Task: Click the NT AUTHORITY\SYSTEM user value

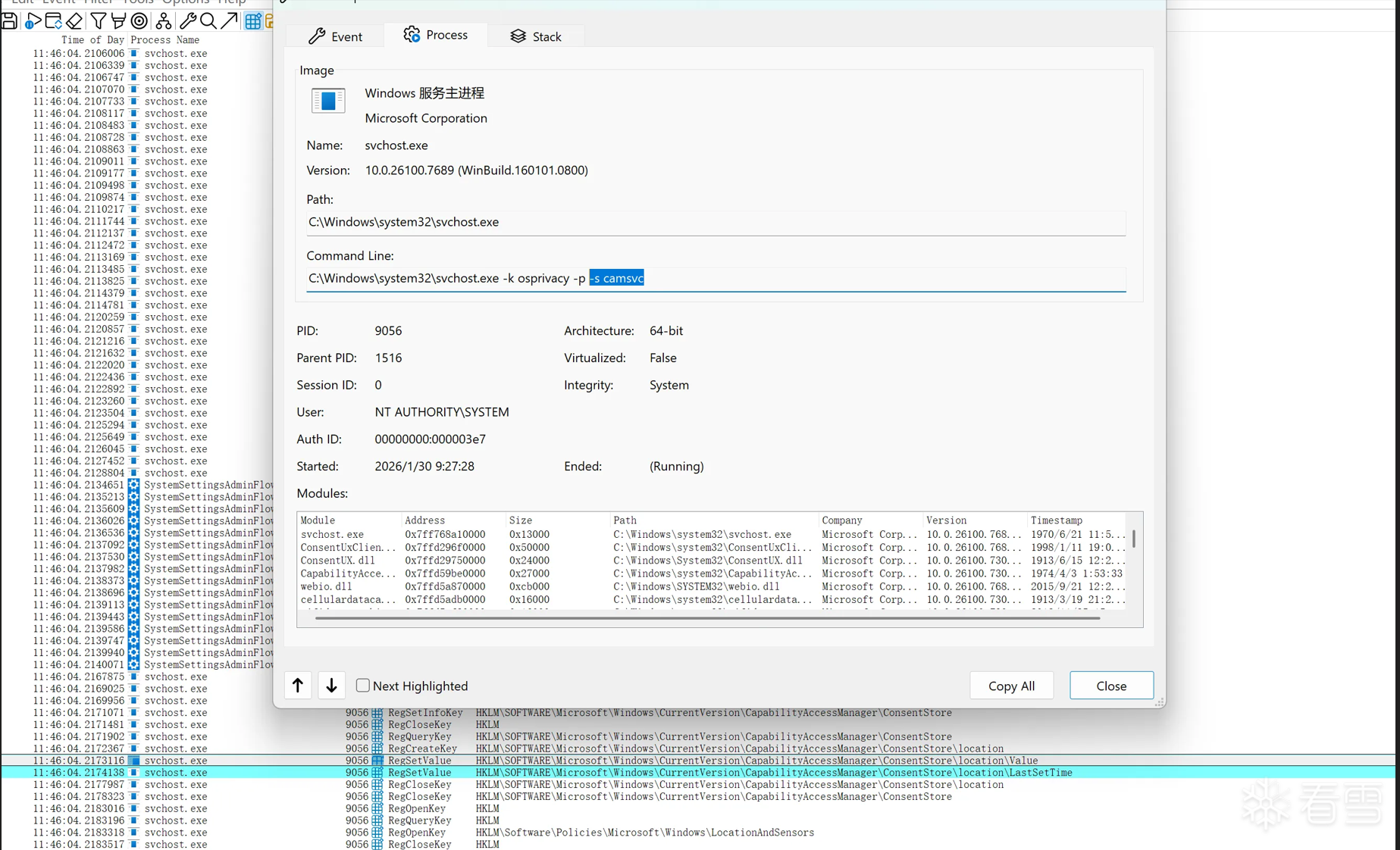Action: [x=442, y=412]
